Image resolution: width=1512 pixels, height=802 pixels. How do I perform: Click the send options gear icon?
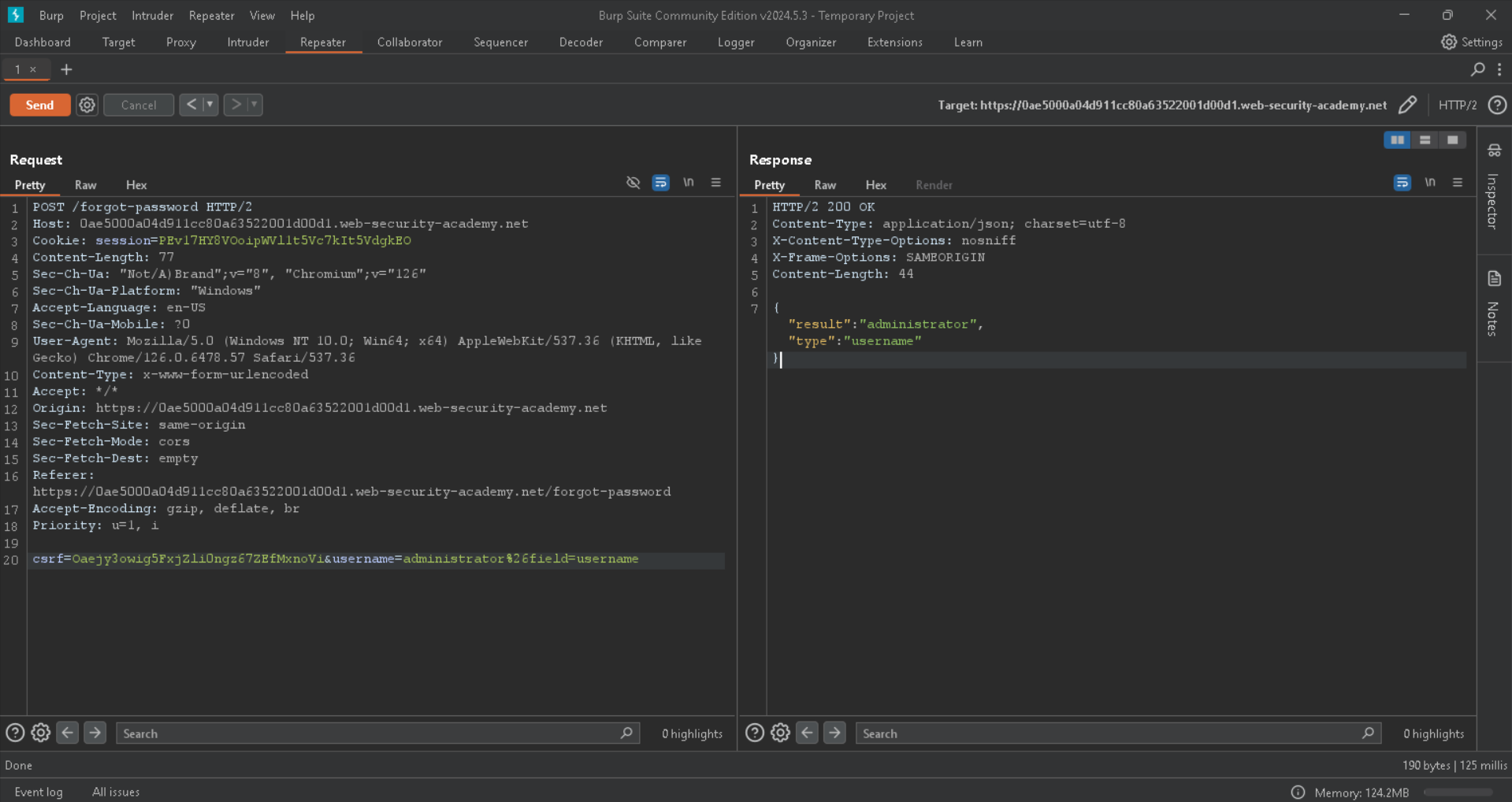(x=87, y=105)
